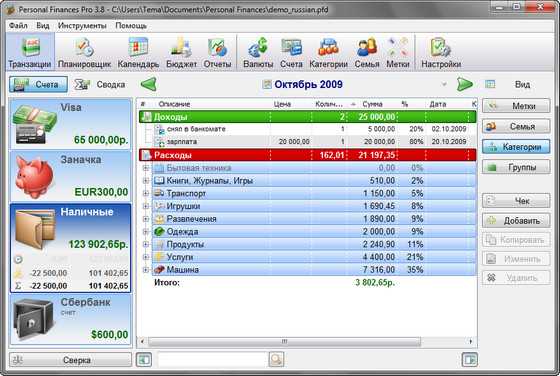Click the search magnifier icon
Image resolution: width=560 pixels, height=376 pixels.
coord(276,359)
